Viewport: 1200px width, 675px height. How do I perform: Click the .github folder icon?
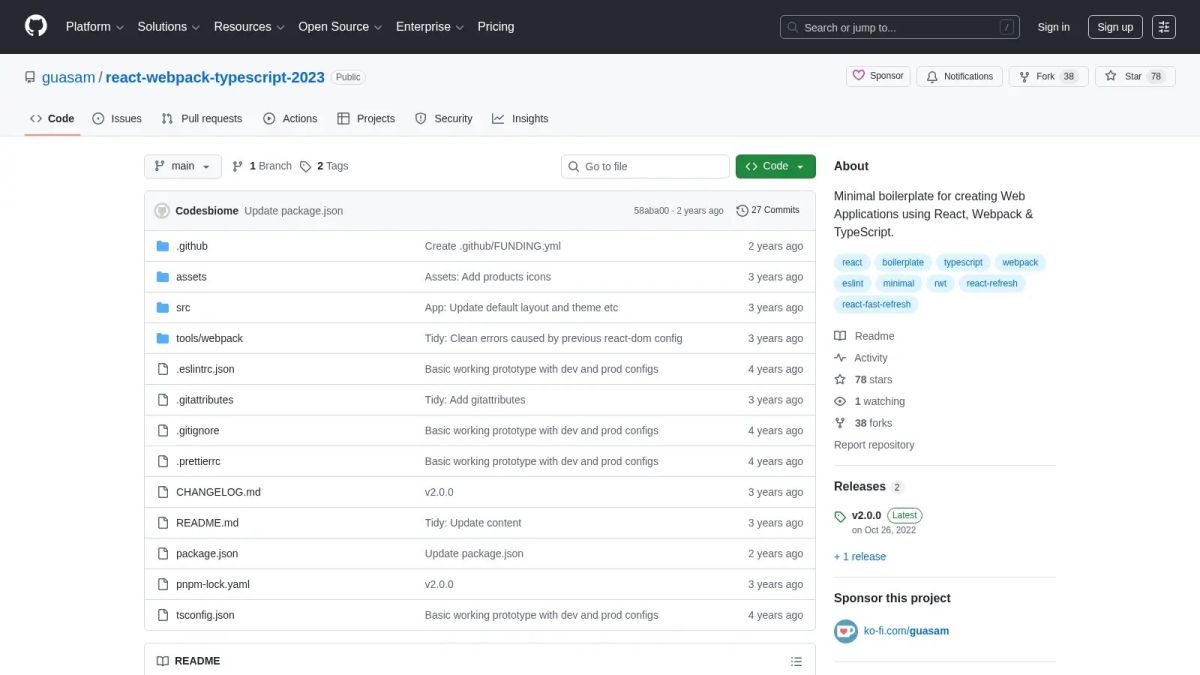[163, 246]
